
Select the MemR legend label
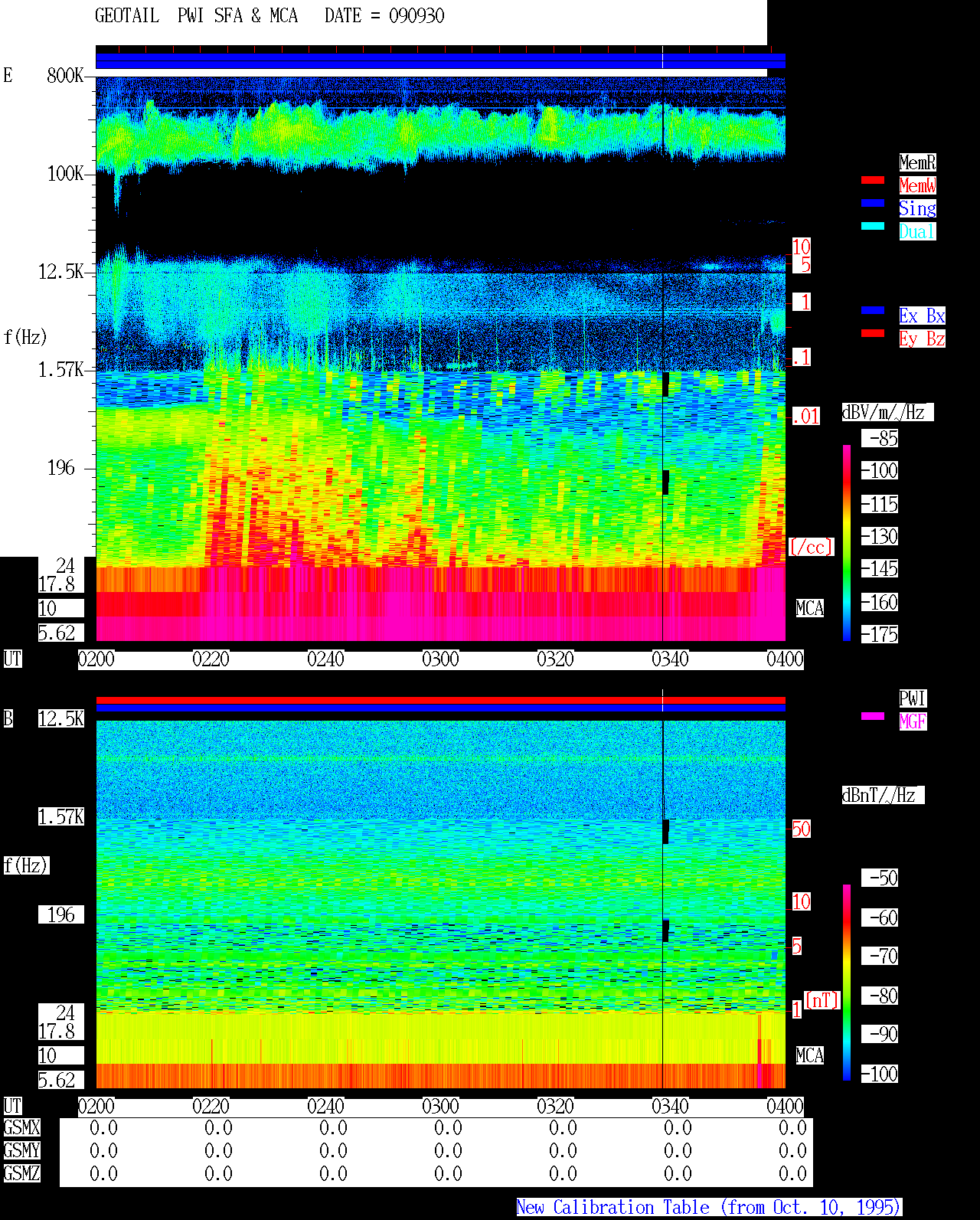click(x=917, y=162)
